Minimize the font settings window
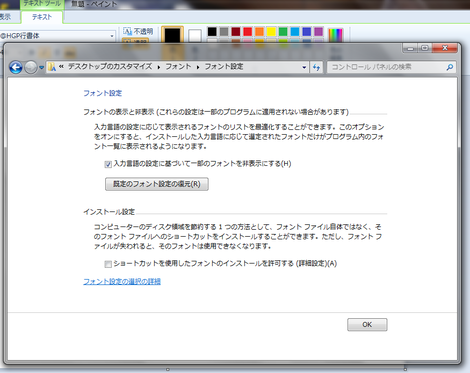This screenshot has width=470, height=373. tap(410, 49)
